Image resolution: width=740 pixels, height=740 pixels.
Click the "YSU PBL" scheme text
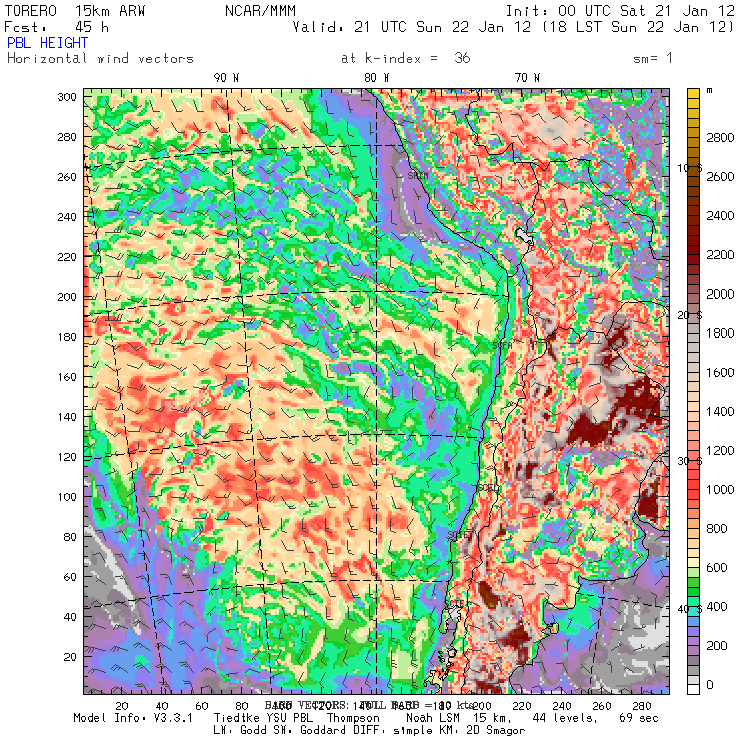coord(288,718)
